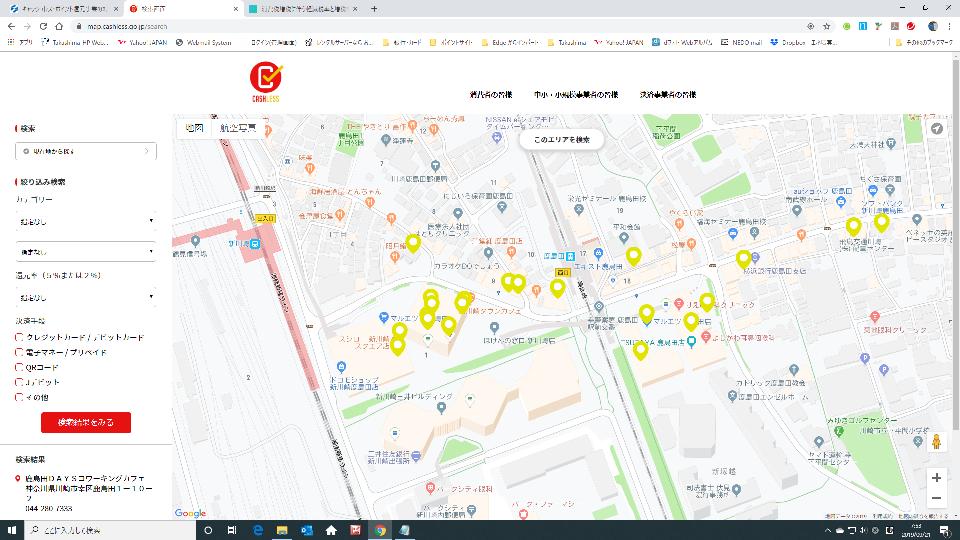The height and width of the screenshot is (540, 960).
Task: Enable the QRコード checkbox
Action: (19, 367)
